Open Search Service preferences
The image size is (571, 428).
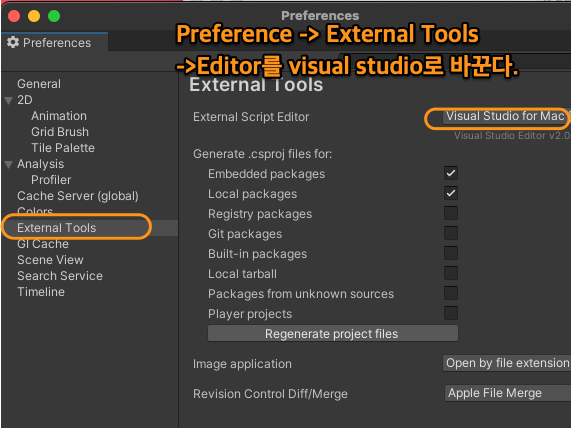pyautogui.click(x=60, y=276)
